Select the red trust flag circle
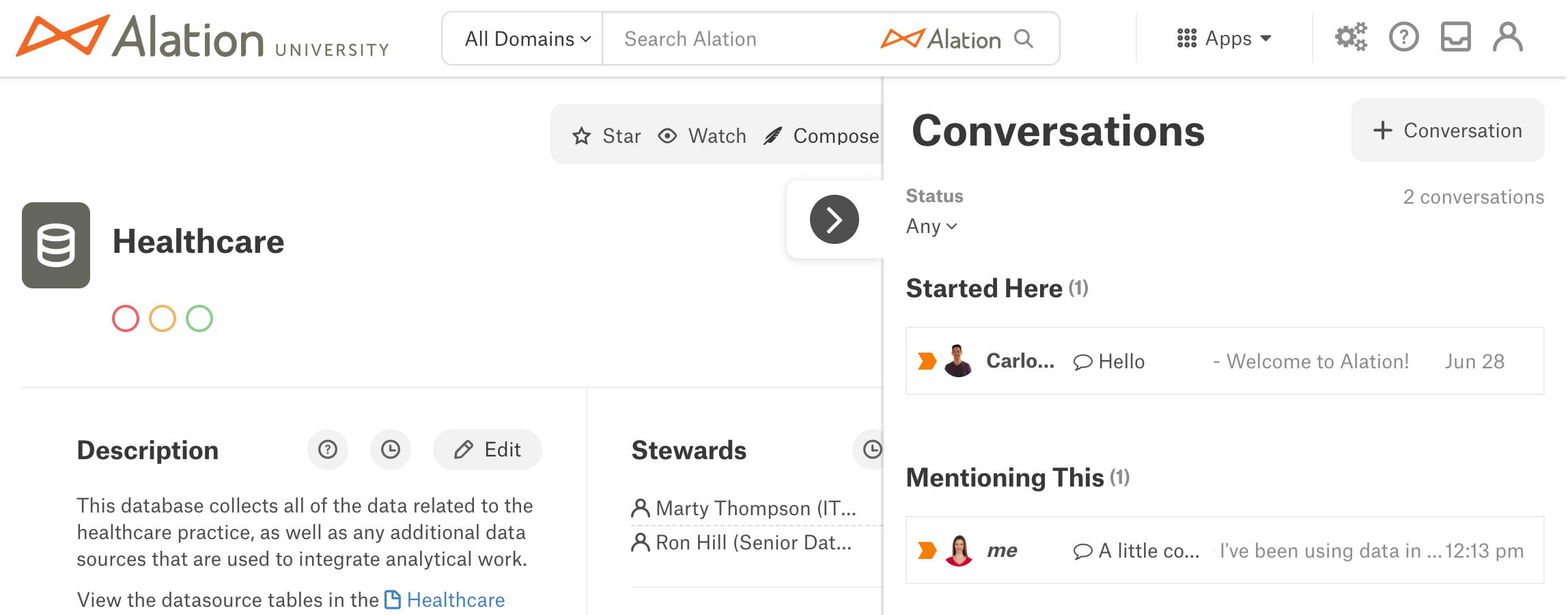Viewport: 1568px width, 615px height. [x=126, y=318]
